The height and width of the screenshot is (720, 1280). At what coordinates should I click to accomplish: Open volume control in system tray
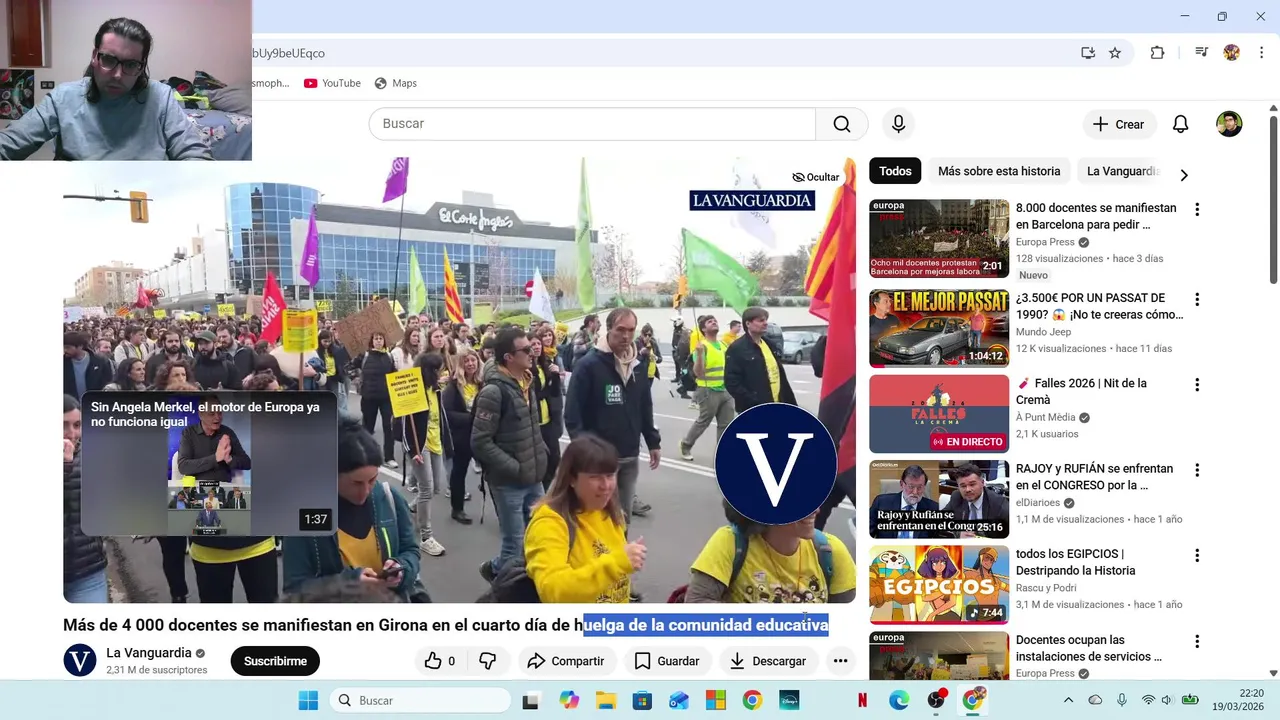point(1169,700)
